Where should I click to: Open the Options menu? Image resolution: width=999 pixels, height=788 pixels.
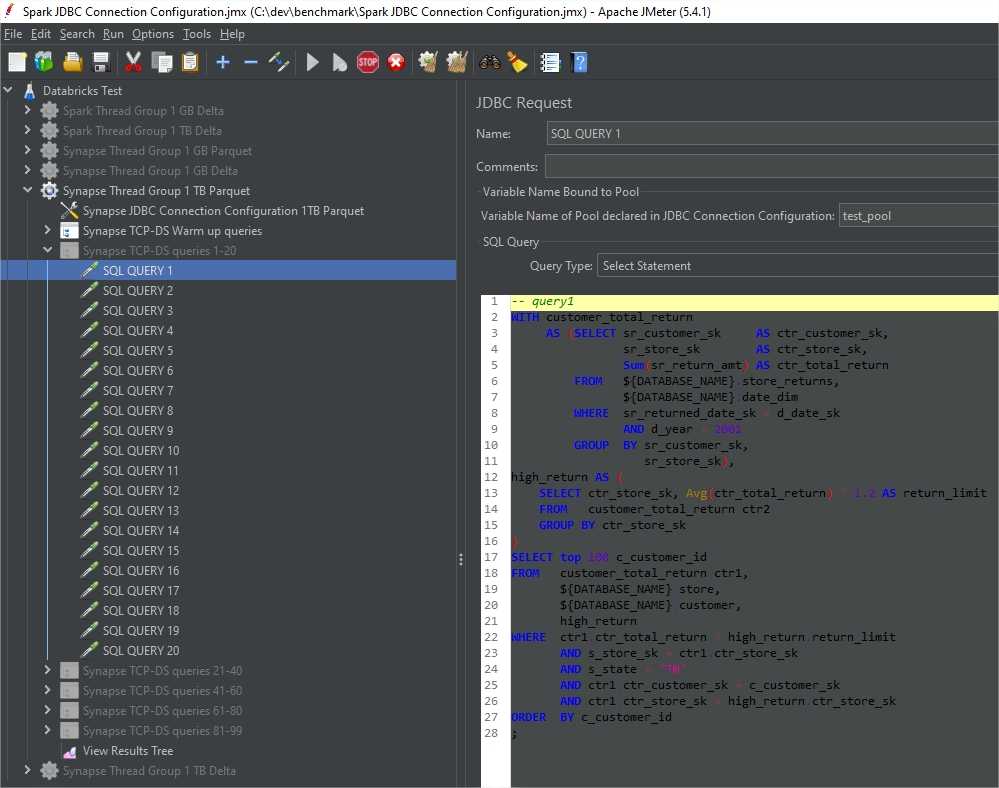[x=152, y=34]
